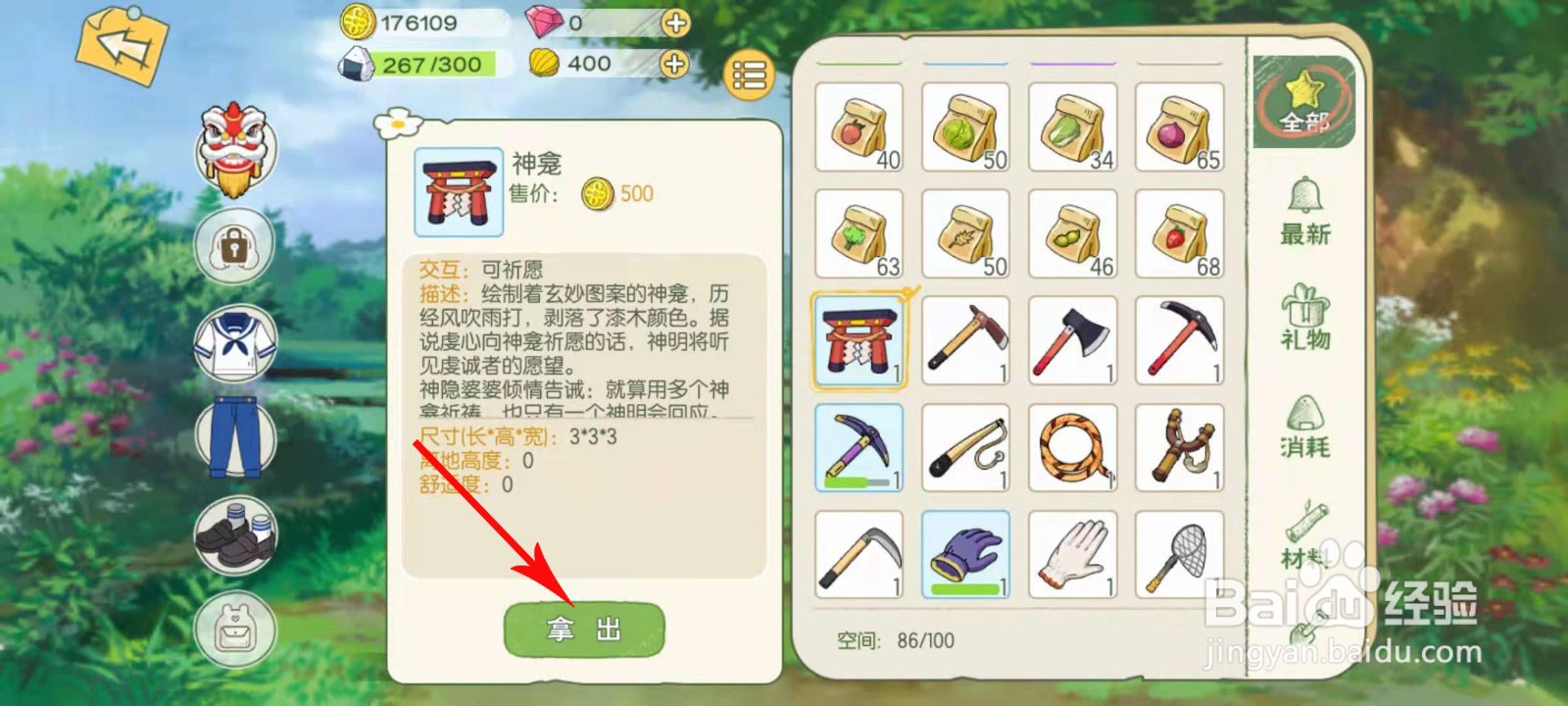1568x706 pixels.
Task: Select the slingshot item in inventory
Action: [1180, 448]
